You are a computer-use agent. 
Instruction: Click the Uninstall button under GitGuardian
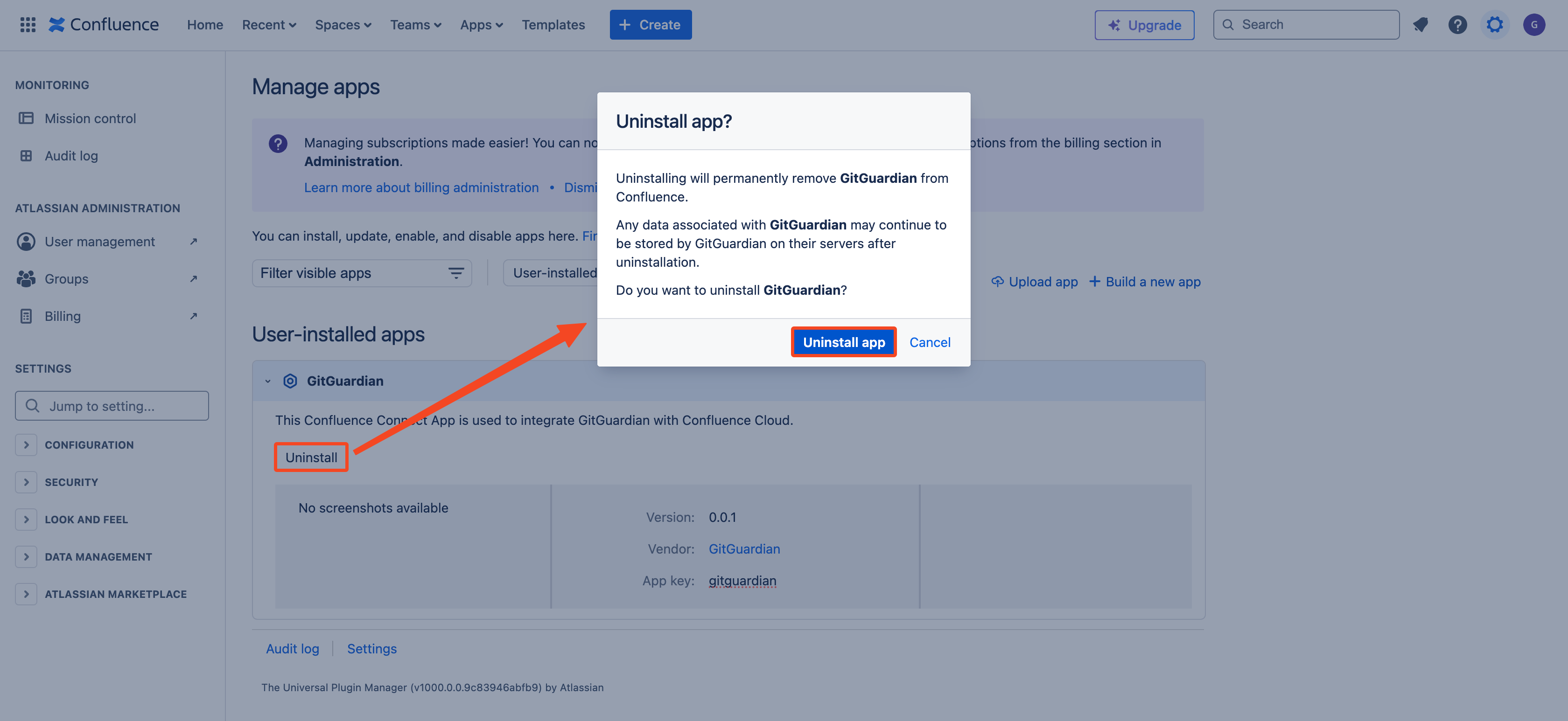coord(311,458)
